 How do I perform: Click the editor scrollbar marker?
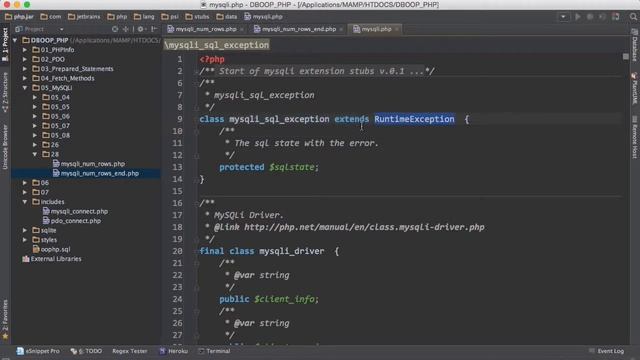tap(626, 56)
